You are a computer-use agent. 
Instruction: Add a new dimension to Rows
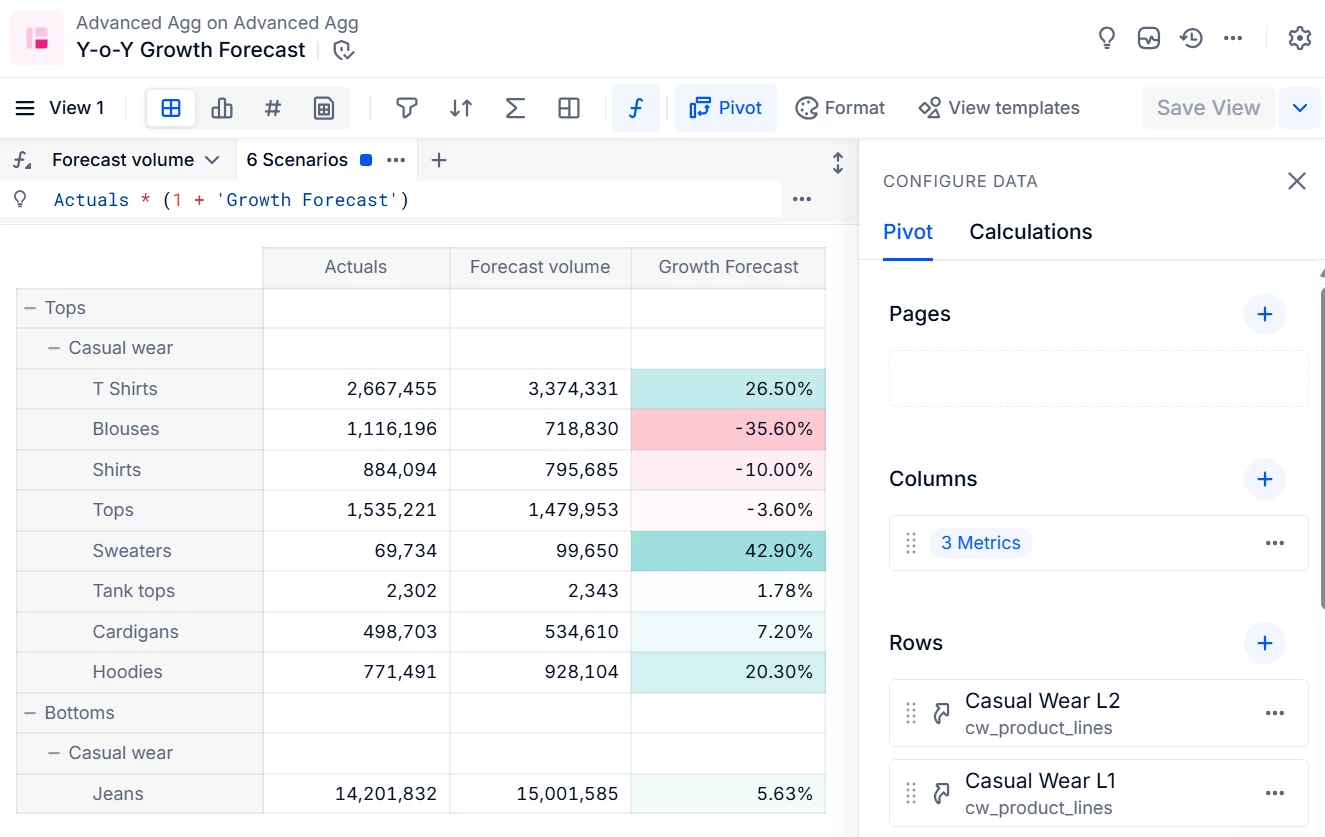1264,643
